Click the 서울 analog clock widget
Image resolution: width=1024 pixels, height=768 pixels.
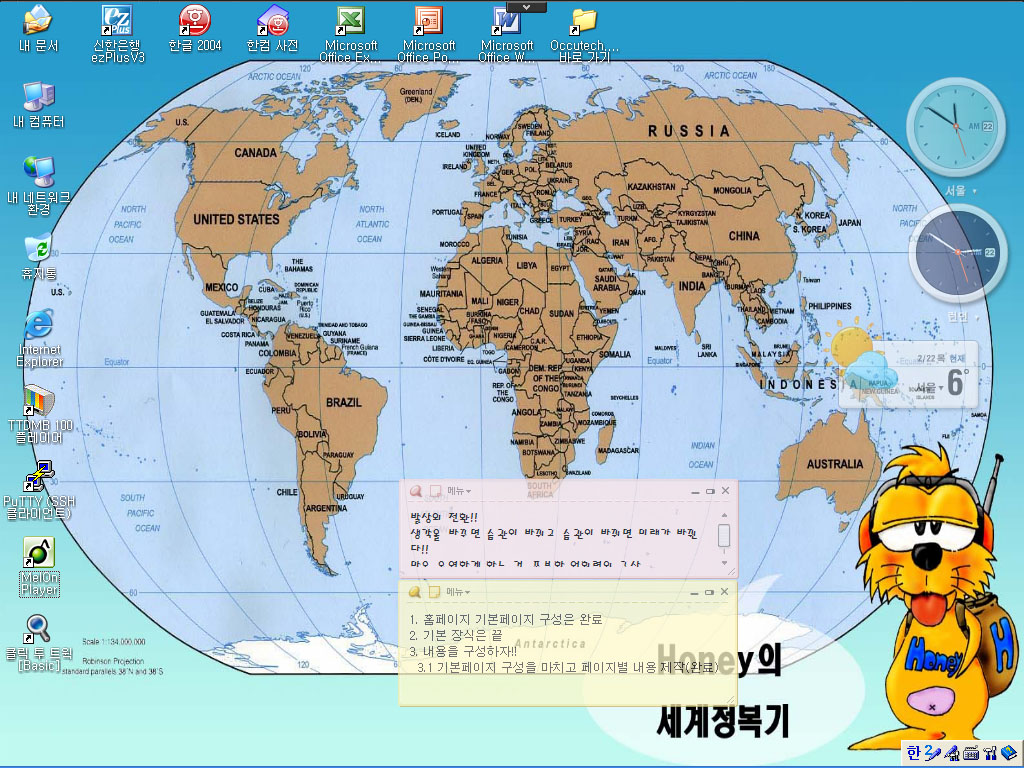coord(955,126)
